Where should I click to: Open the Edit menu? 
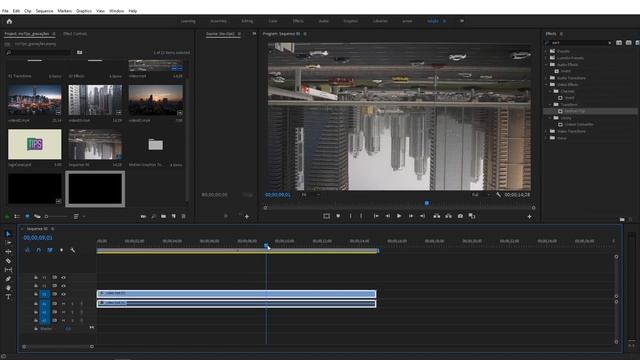point(16,11)
